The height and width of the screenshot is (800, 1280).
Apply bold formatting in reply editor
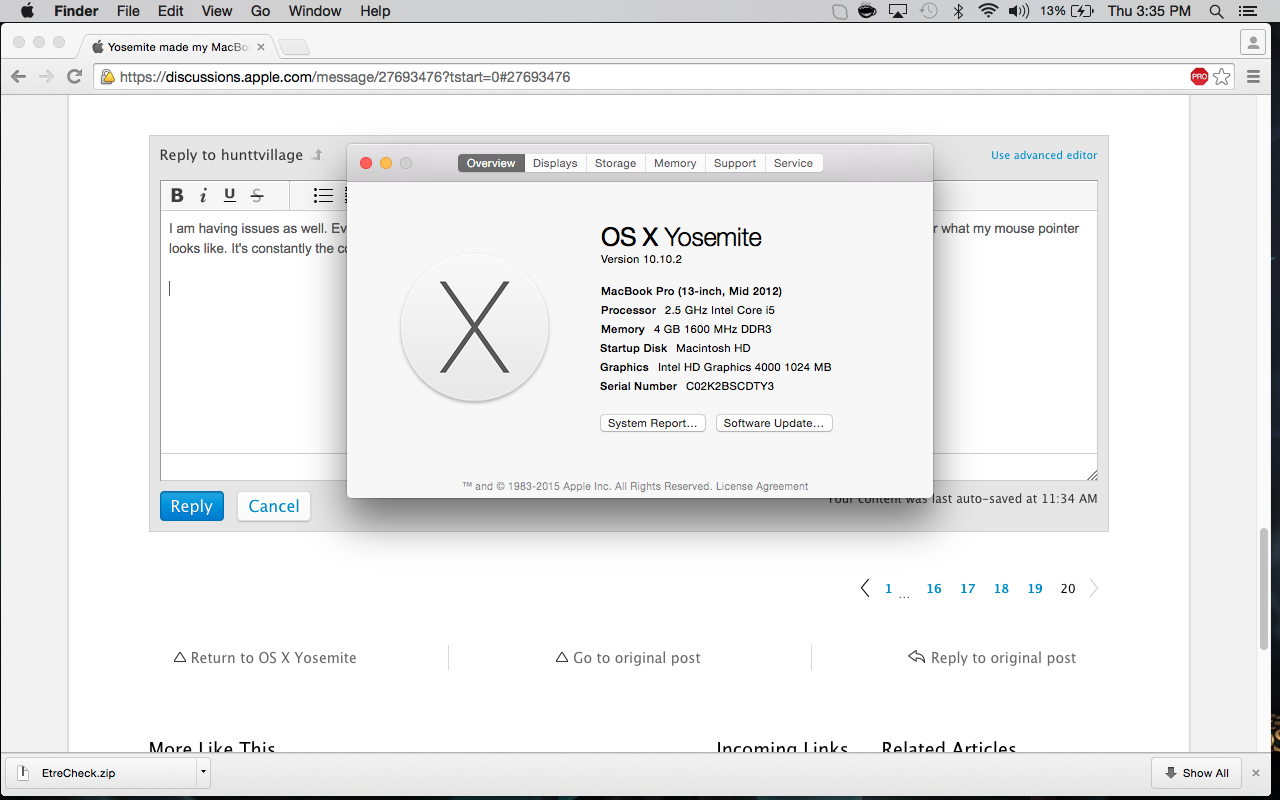coord(177,196)
